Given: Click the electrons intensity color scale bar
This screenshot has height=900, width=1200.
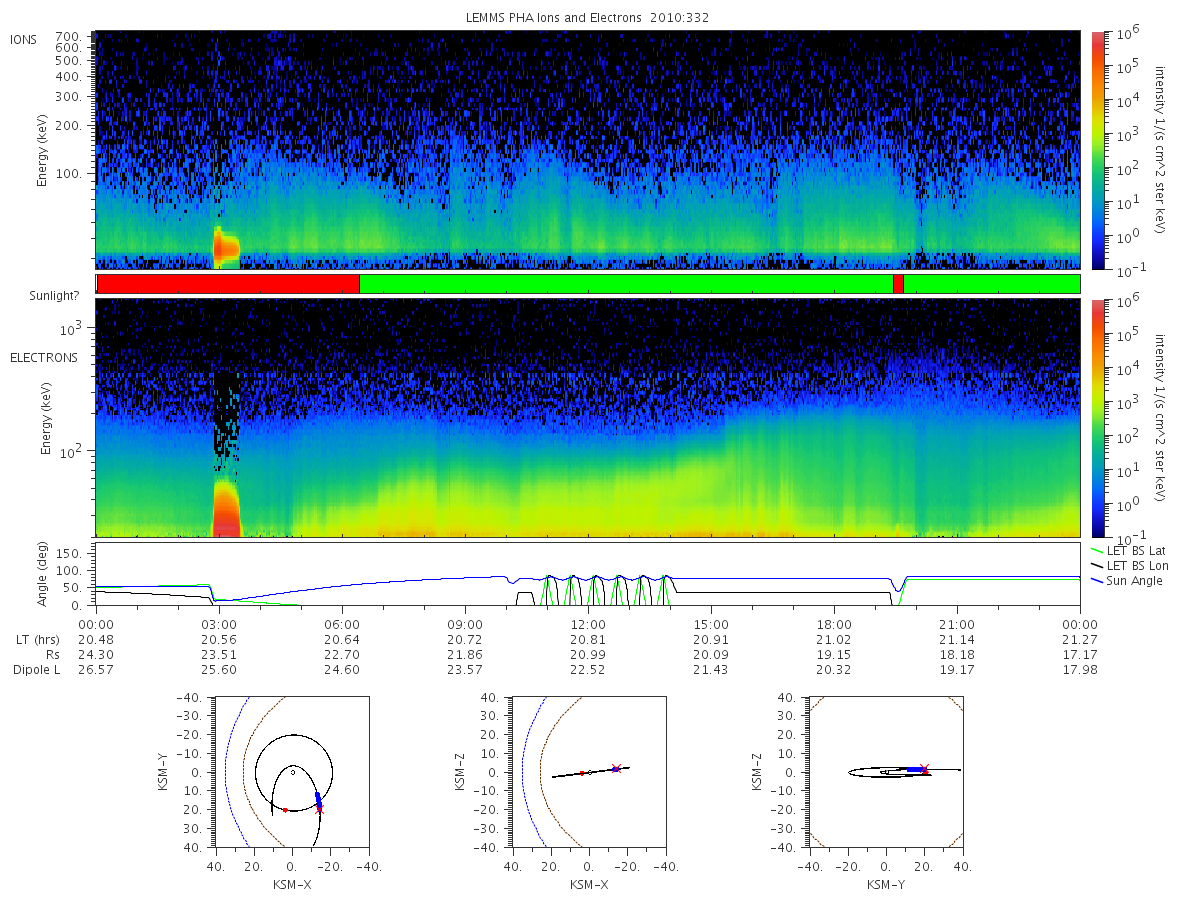Looking at the screenshot, I should pyautogui.click(x=1098, y=418).
